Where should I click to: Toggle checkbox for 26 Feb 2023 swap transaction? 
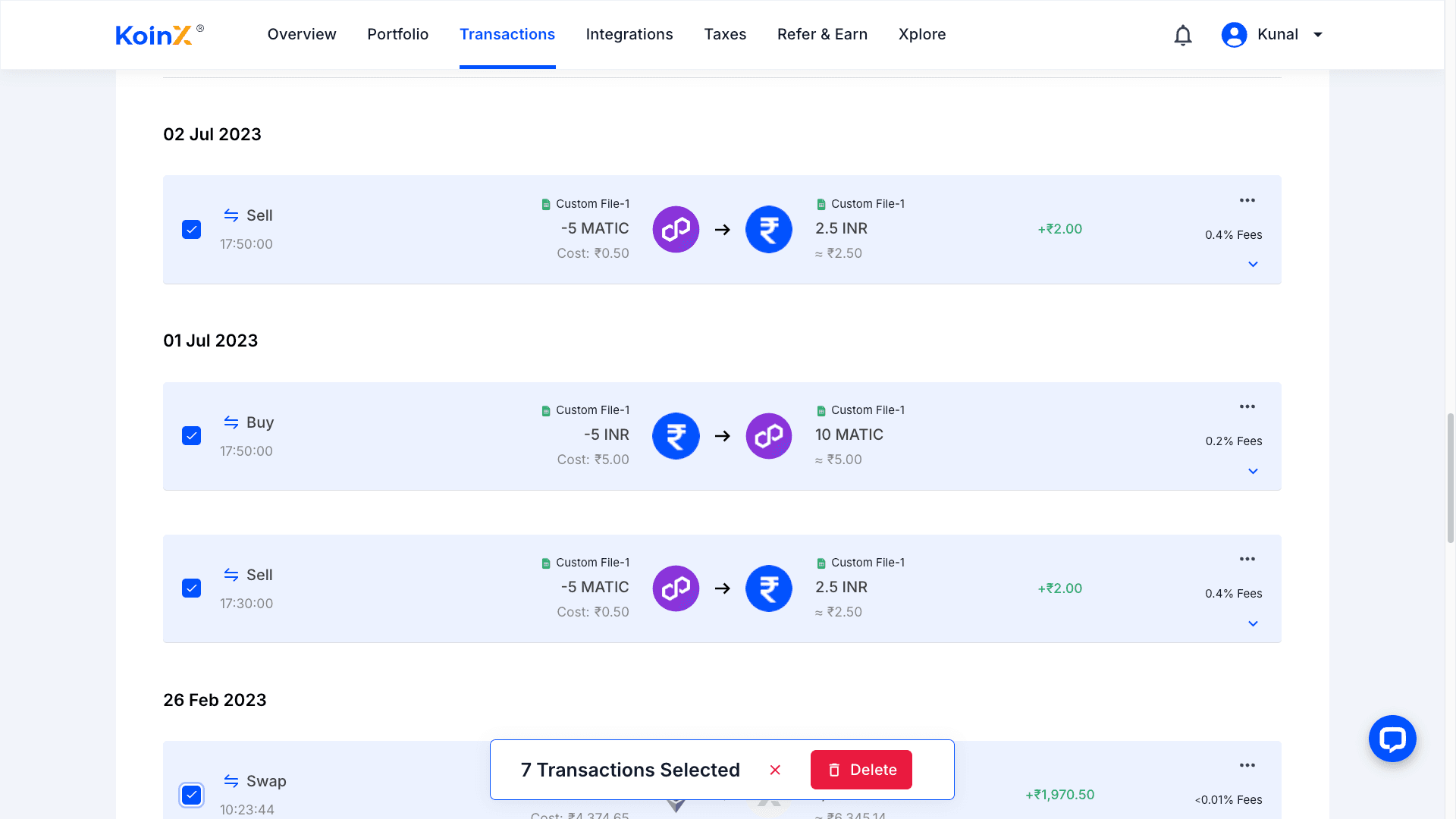pos(191,794)
